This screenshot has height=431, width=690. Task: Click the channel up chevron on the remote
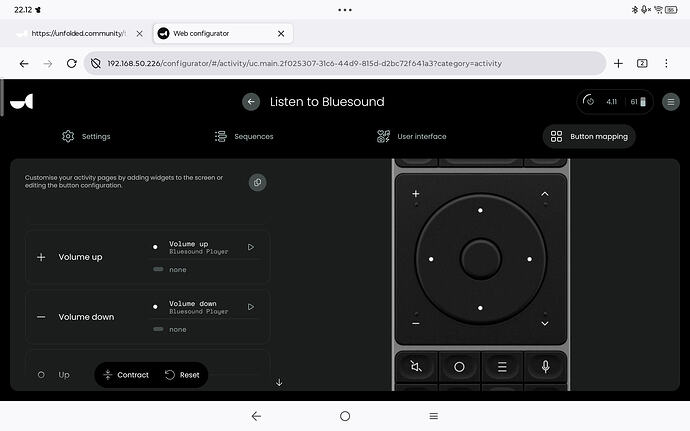pos(545,194)
